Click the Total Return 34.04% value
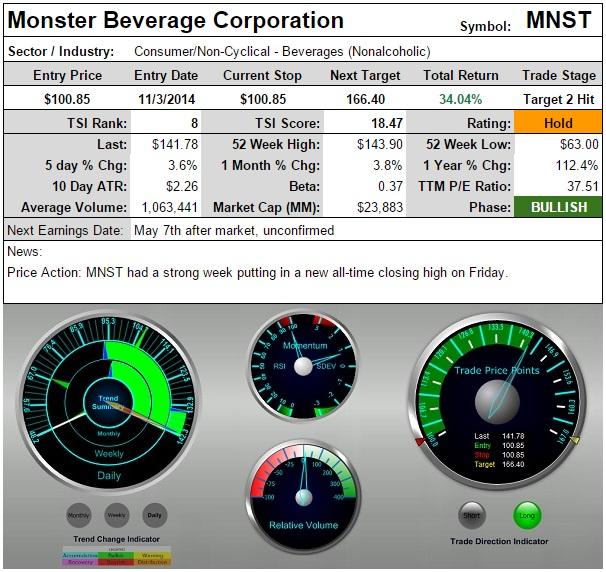Image resolution: width=606 pixels, height=572 pixels. coord(452,99)
